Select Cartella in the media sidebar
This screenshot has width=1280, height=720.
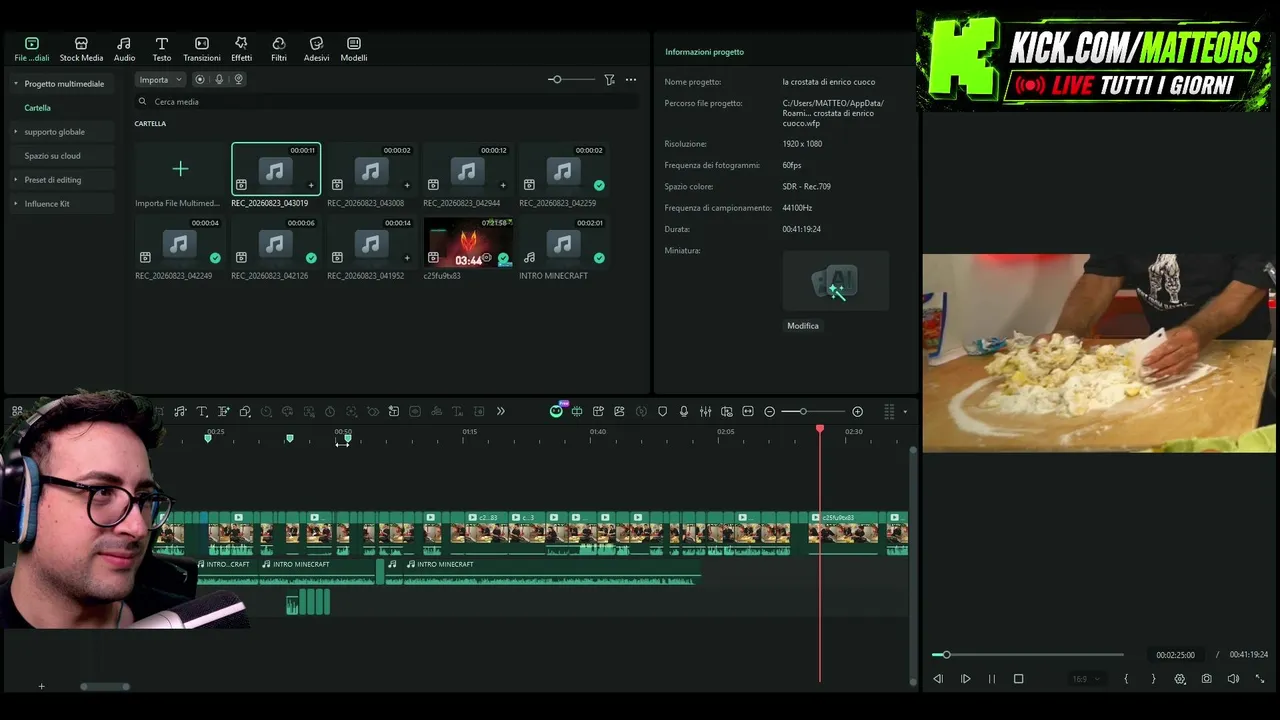tap(37, 108)
